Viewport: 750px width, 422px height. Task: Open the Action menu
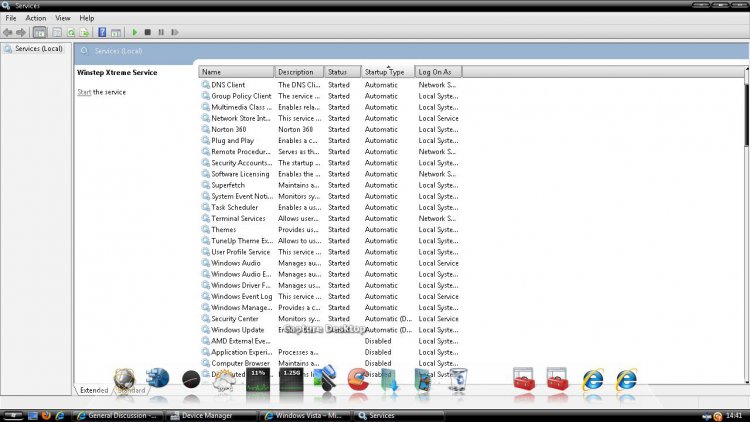(x=36, y=18)
